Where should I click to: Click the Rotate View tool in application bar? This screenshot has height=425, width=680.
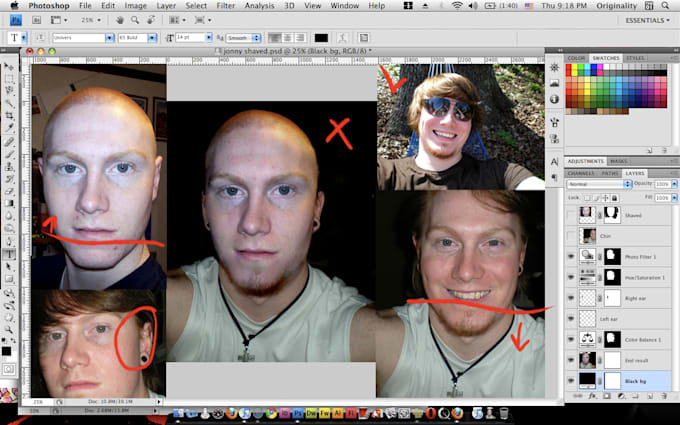[x=151, y=20]
